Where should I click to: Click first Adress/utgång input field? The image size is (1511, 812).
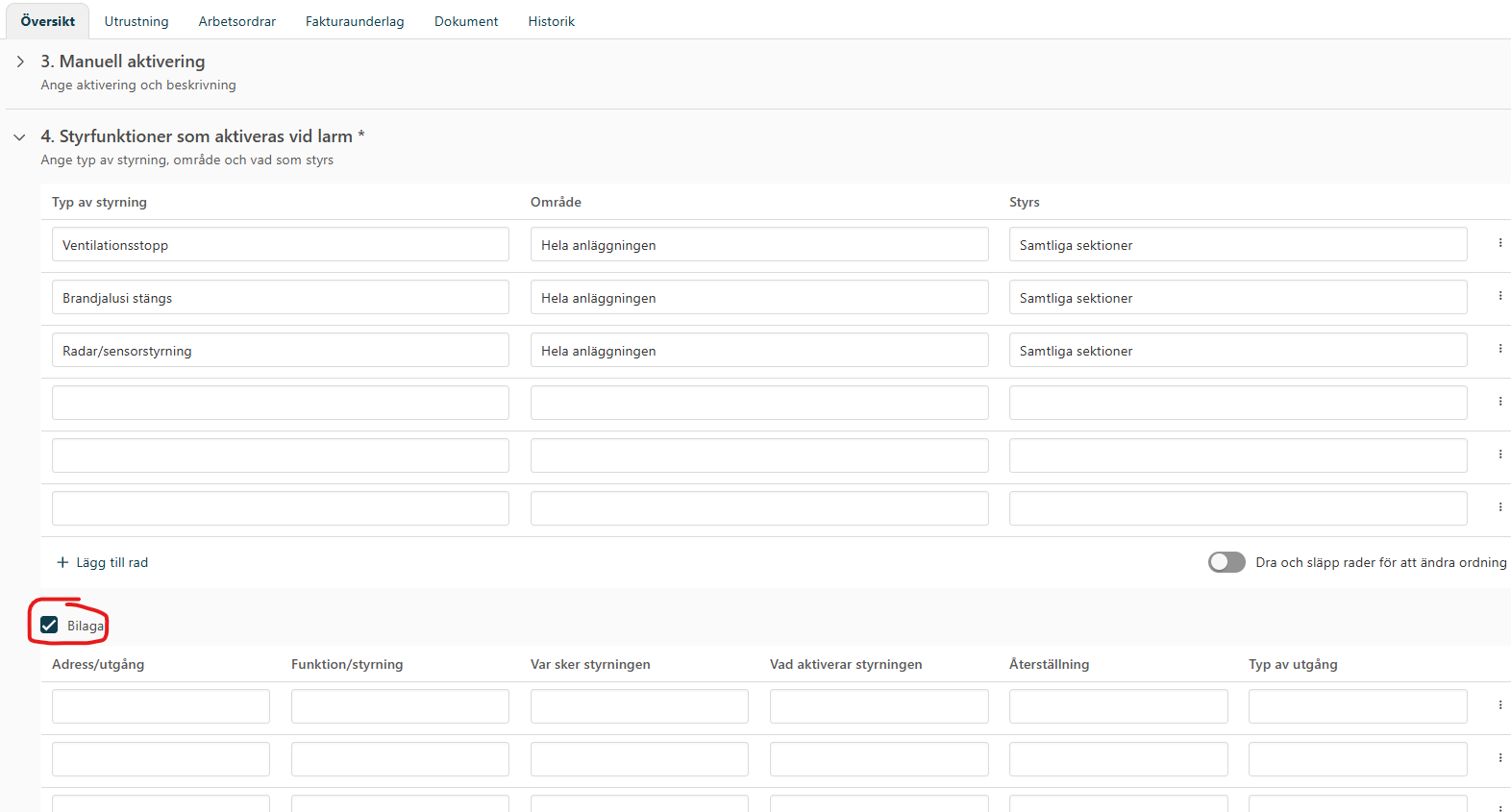pos(161,706)
